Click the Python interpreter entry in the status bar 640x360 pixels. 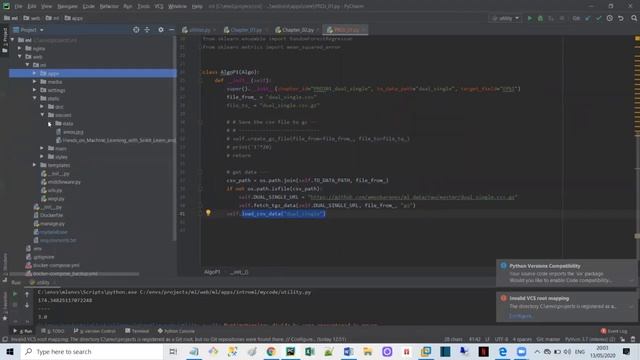click(x=589, y=339)
